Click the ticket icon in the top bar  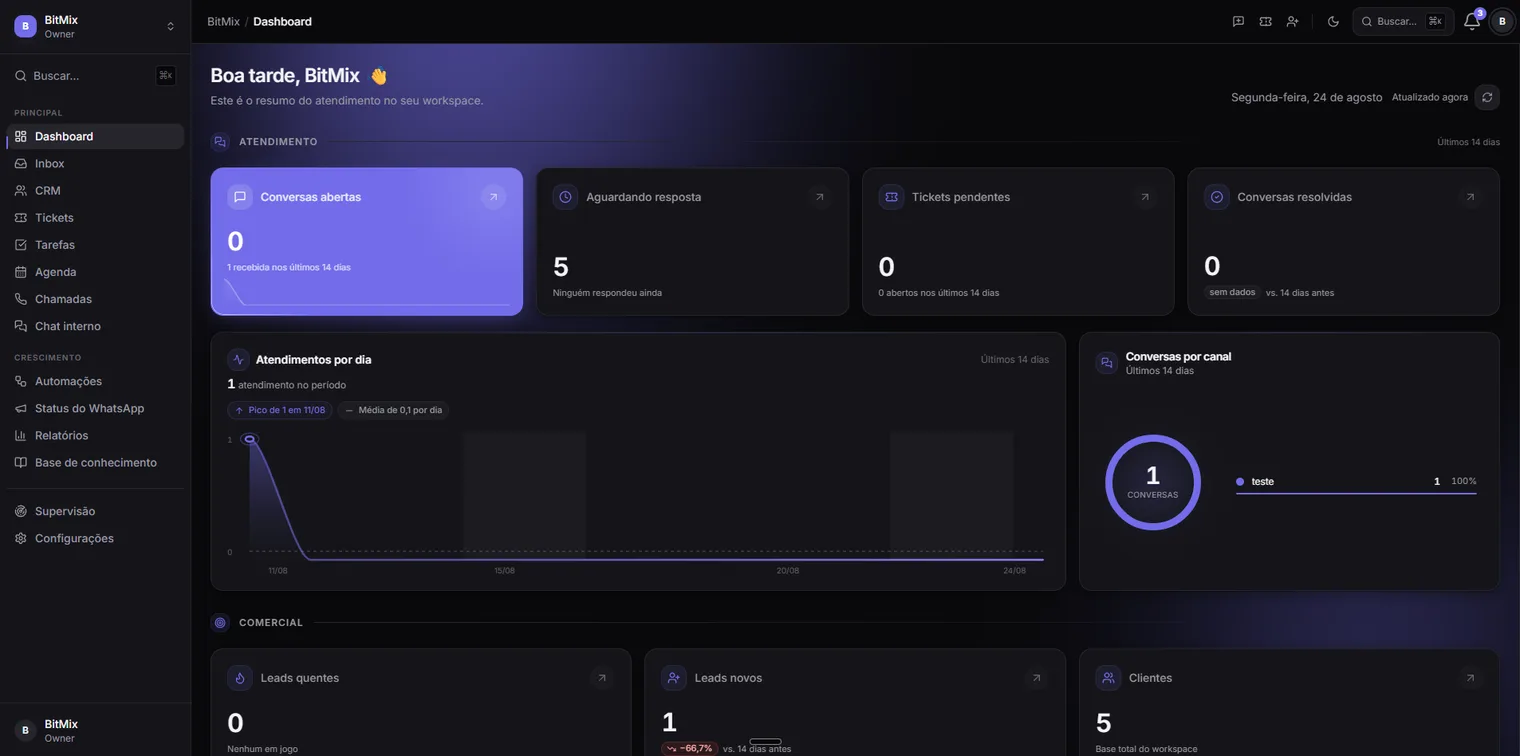pyautogui.click(x=1265, y=21)
